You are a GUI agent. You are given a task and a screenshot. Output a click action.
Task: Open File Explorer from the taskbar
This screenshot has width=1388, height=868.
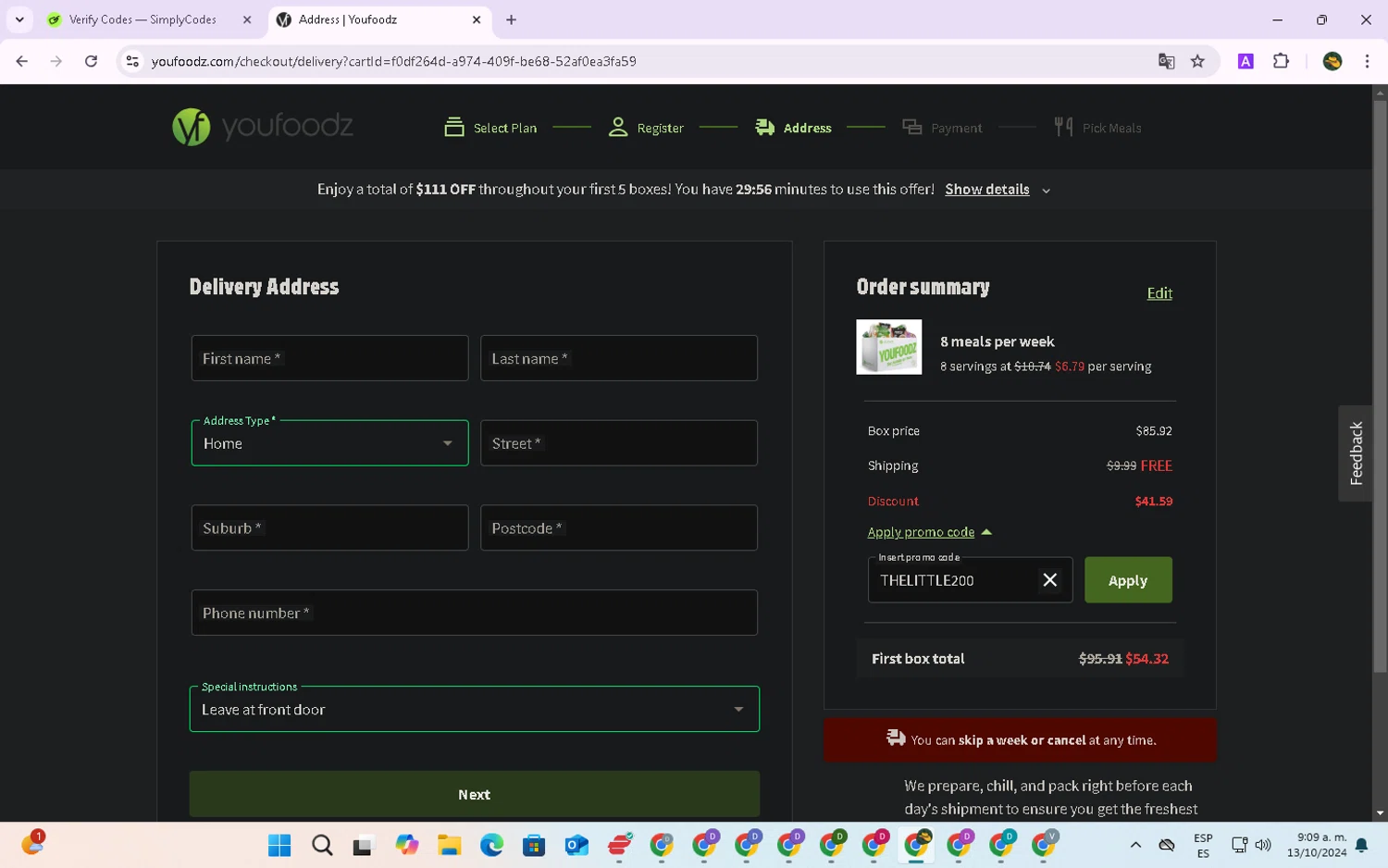coord(450,845)
